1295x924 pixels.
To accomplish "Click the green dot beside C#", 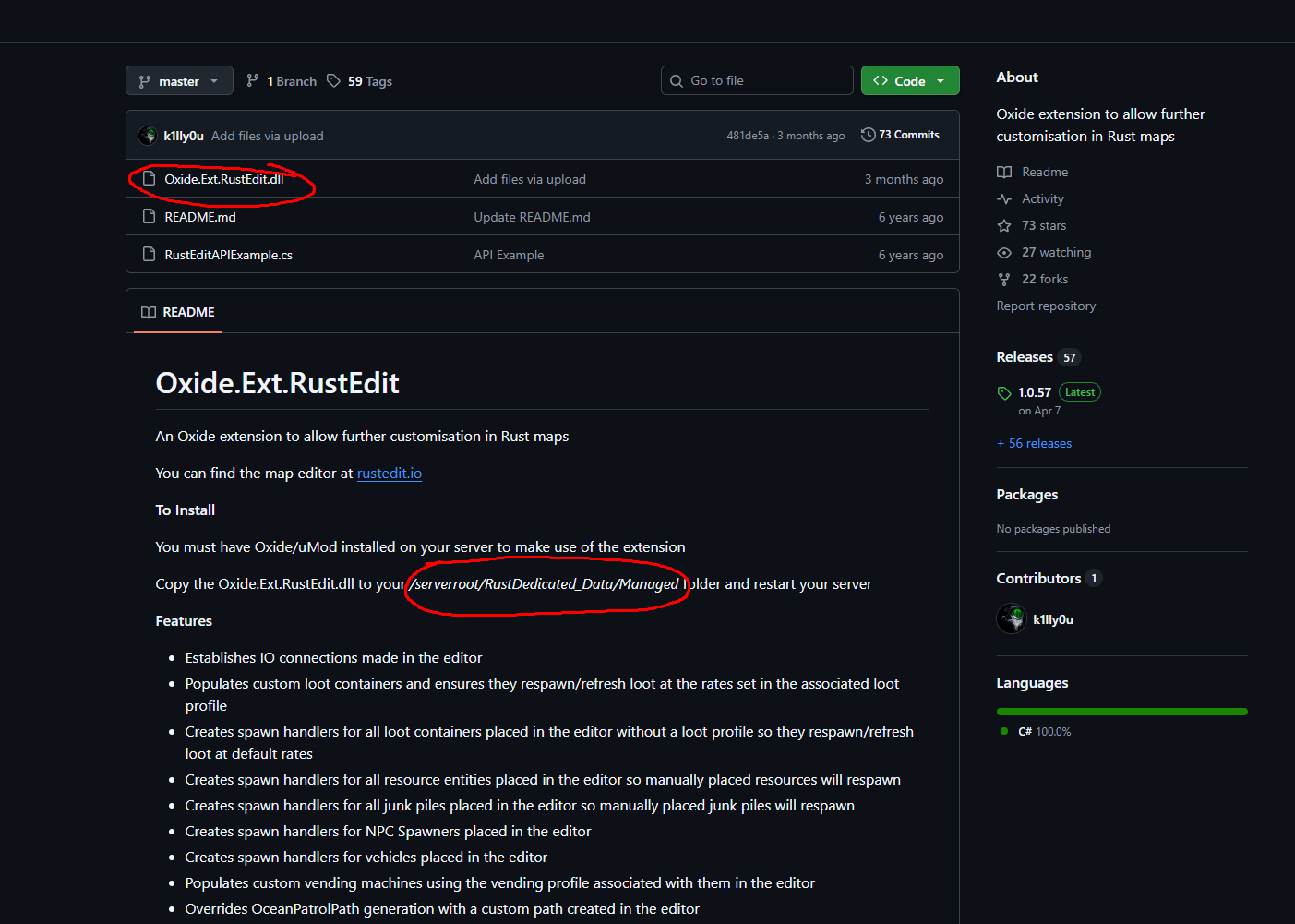I will coord(1004,731).
